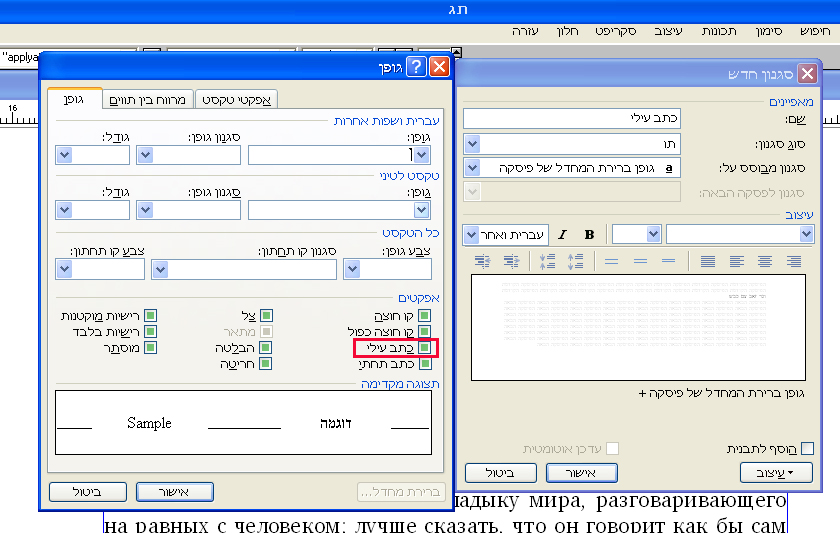Open font name dropdown in New Style formatting
The width and height of the screenshot is (840, 533).
pos(806,234)
